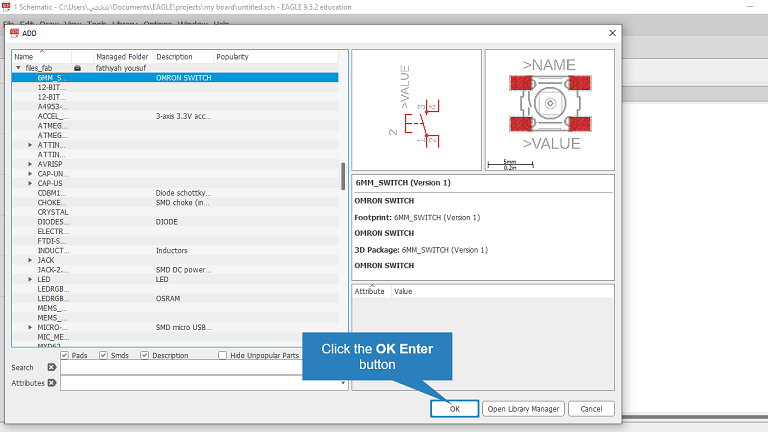Screen dimensions: 768x432
Task: Select the CDBM1... Diode schottky row
Action: pyautogui.click(x=175, y=193)
